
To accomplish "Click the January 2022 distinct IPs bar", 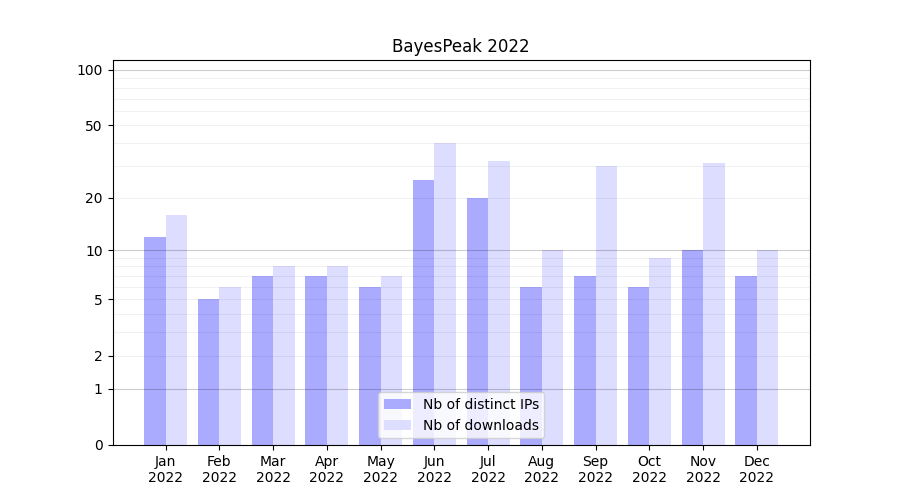I will pyautogui.click(x=155, y=340).
